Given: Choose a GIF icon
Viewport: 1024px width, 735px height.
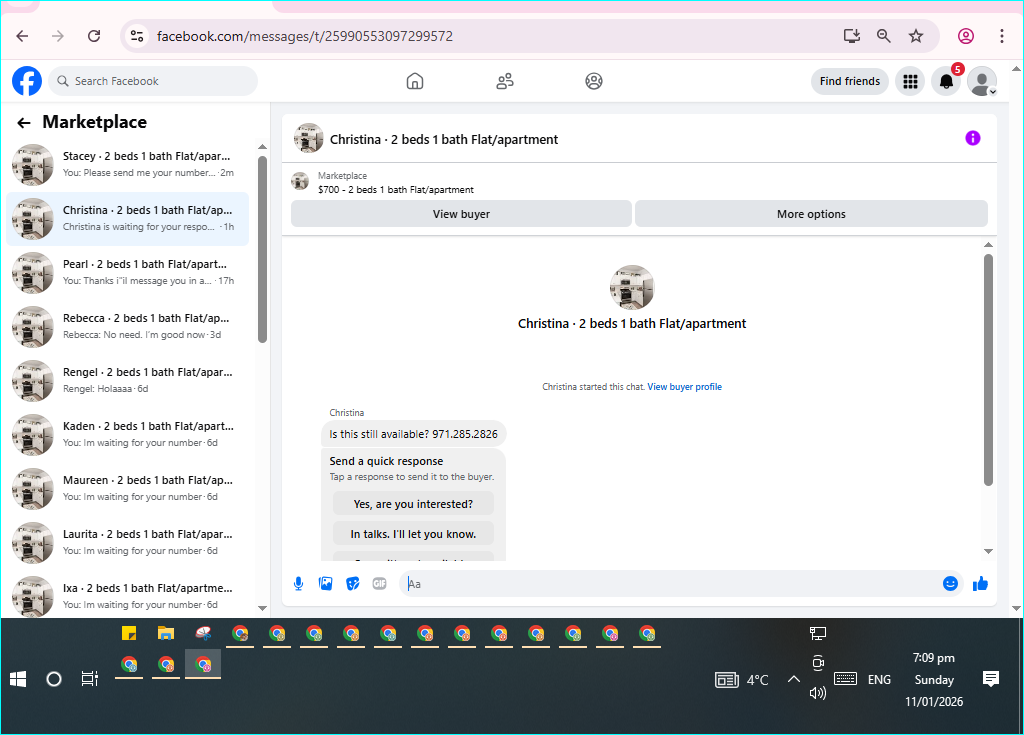Looking at the screenshot, I should pyautogui.click(x=379, y=583).
